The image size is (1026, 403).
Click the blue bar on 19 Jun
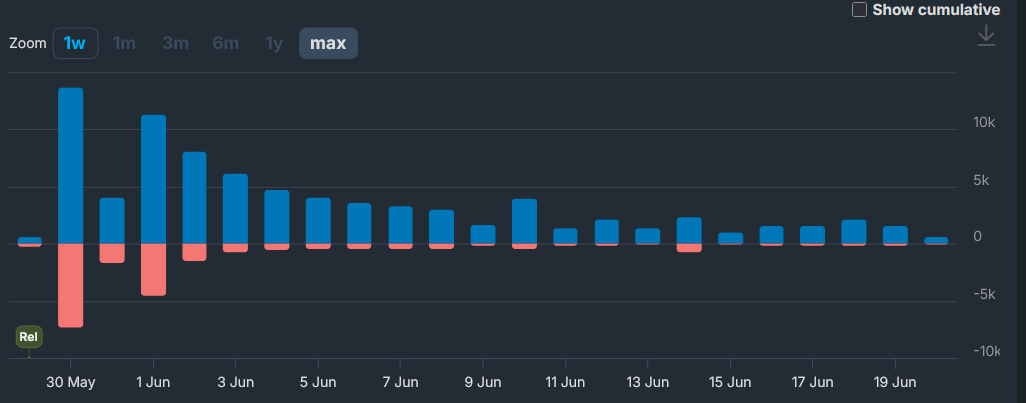point(895,235)
